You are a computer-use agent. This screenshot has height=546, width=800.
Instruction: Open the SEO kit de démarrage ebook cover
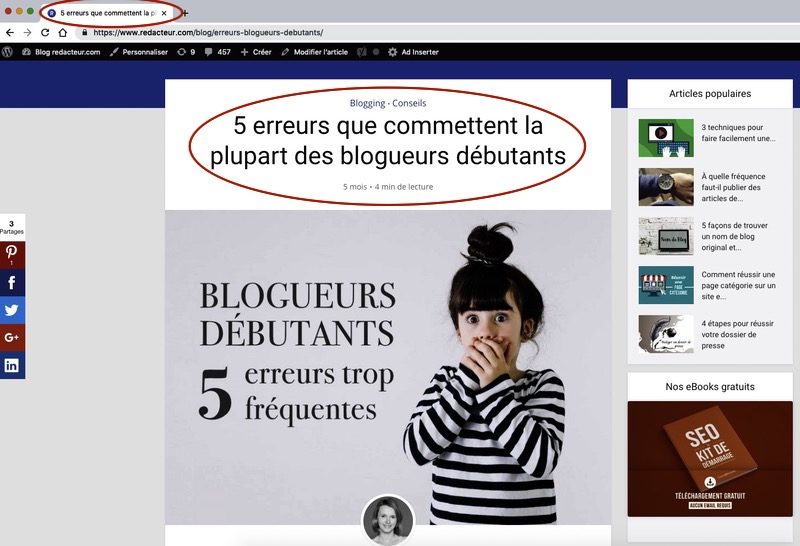point(709,458)
